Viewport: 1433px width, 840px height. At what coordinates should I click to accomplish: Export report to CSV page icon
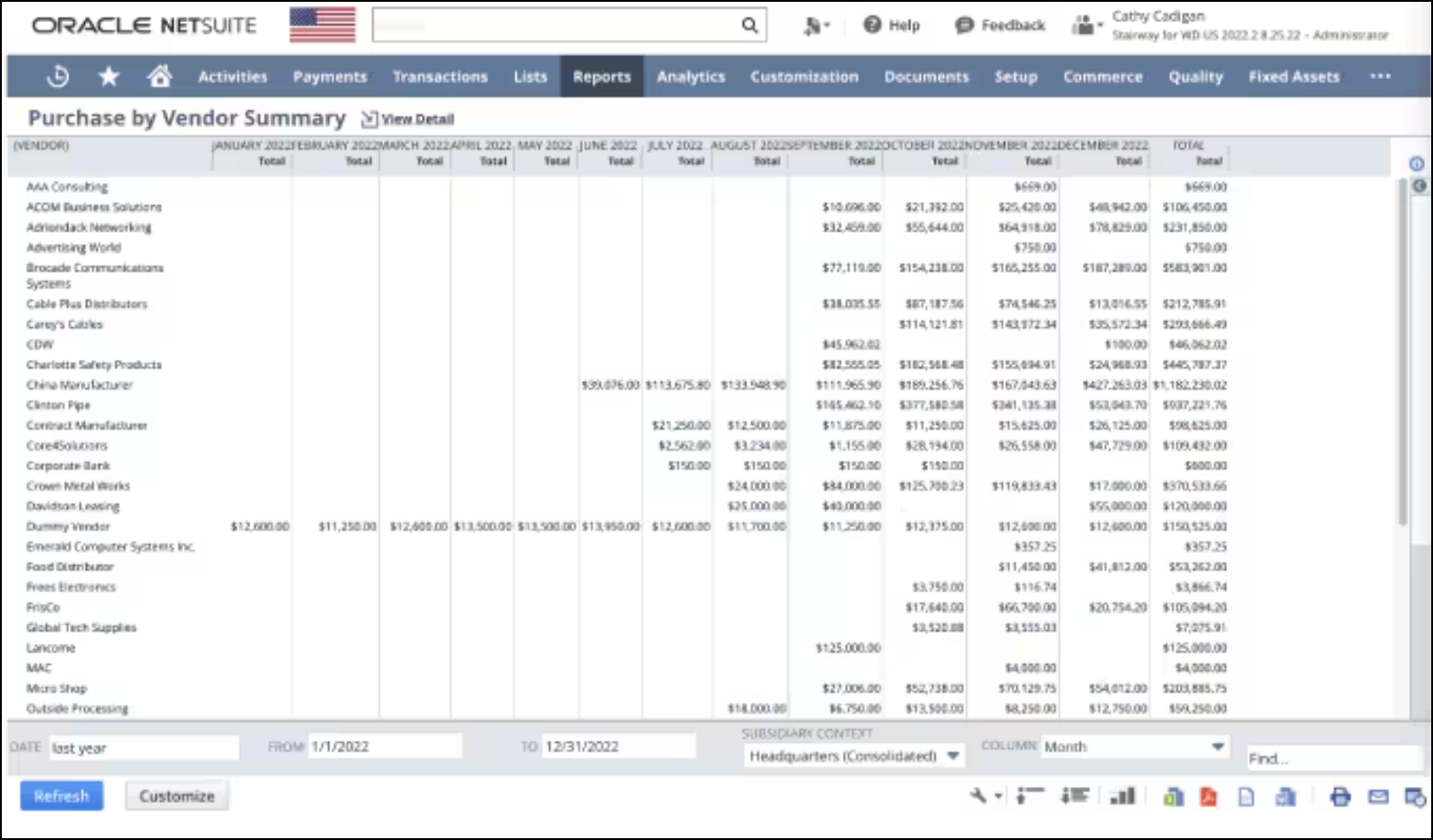[x=1246, y=797]
